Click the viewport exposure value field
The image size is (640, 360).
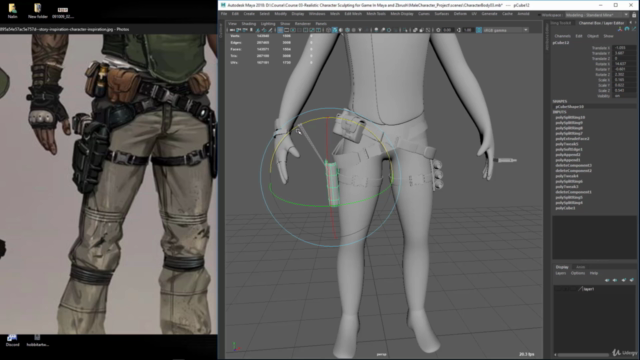click(x=447, y=30)
